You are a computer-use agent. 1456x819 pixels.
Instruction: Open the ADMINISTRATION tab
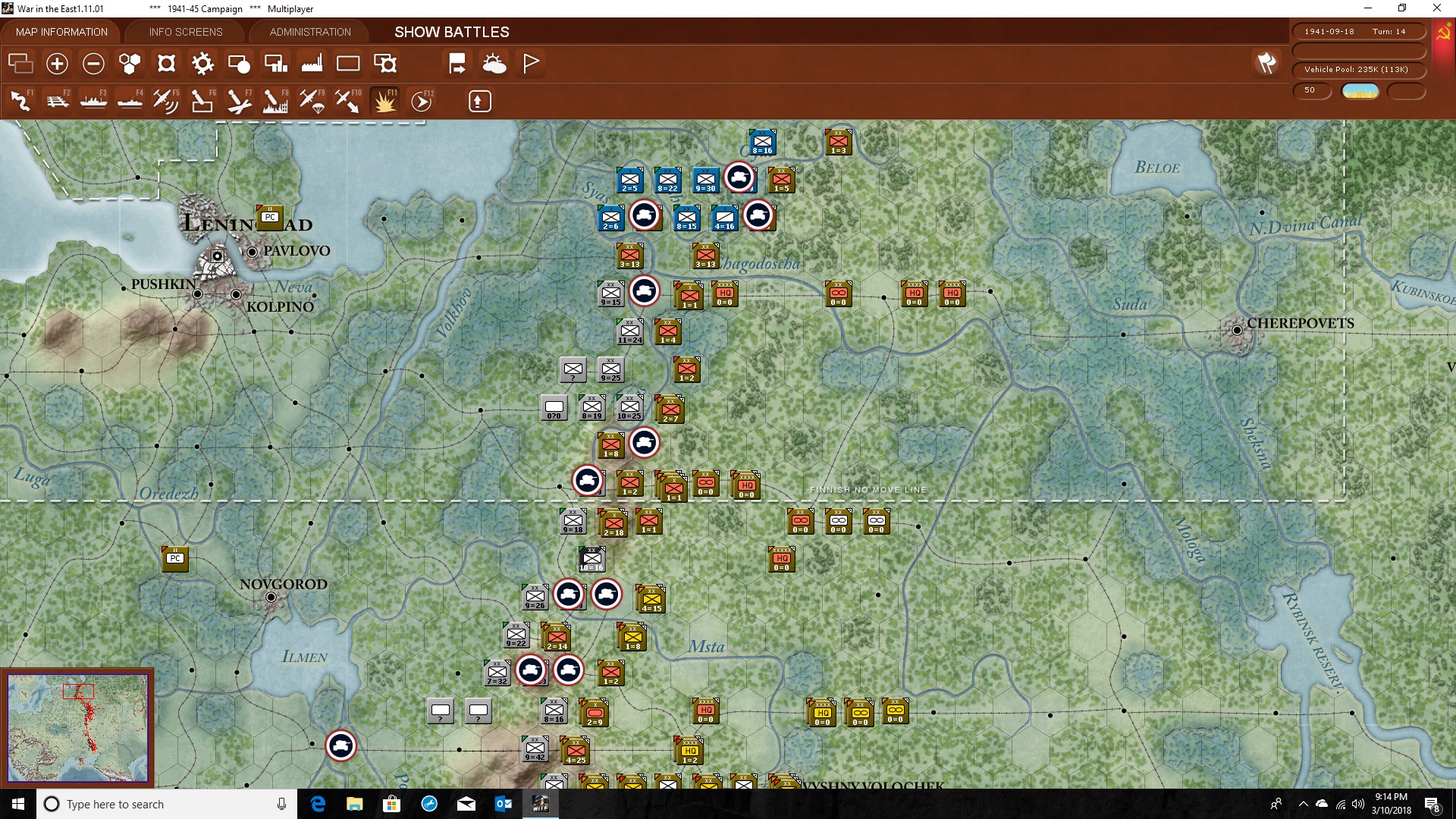tap(310, 32)
